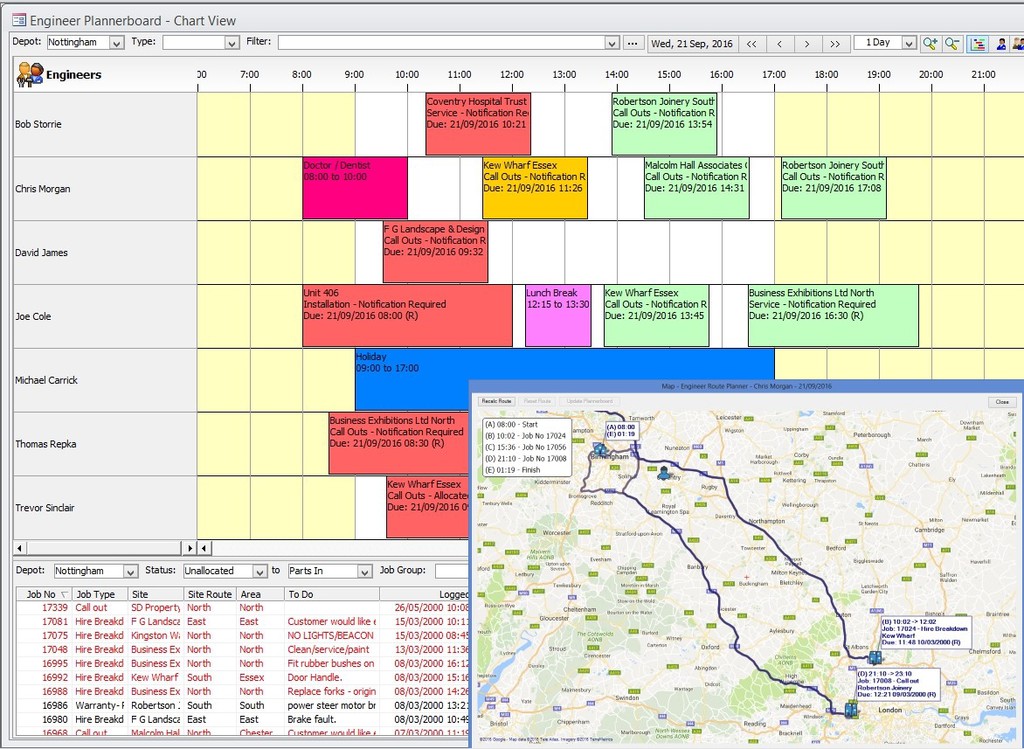Select Chris Morgan's orange Kew Wharf Essex job
1024x749 pixels.
[x=535, y=188]
